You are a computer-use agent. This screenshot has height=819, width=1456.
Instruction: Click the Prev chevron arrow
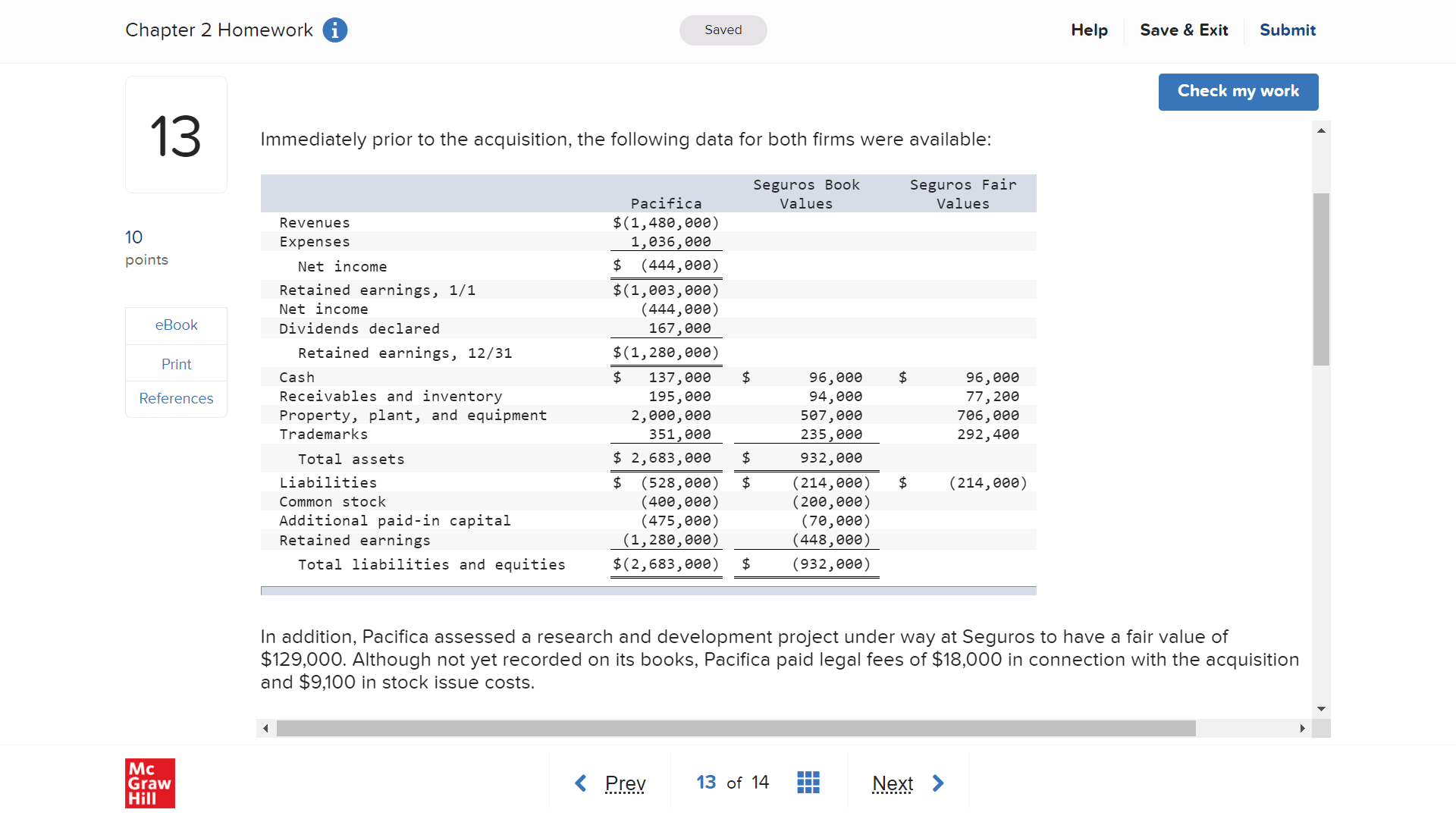point(581,783)
